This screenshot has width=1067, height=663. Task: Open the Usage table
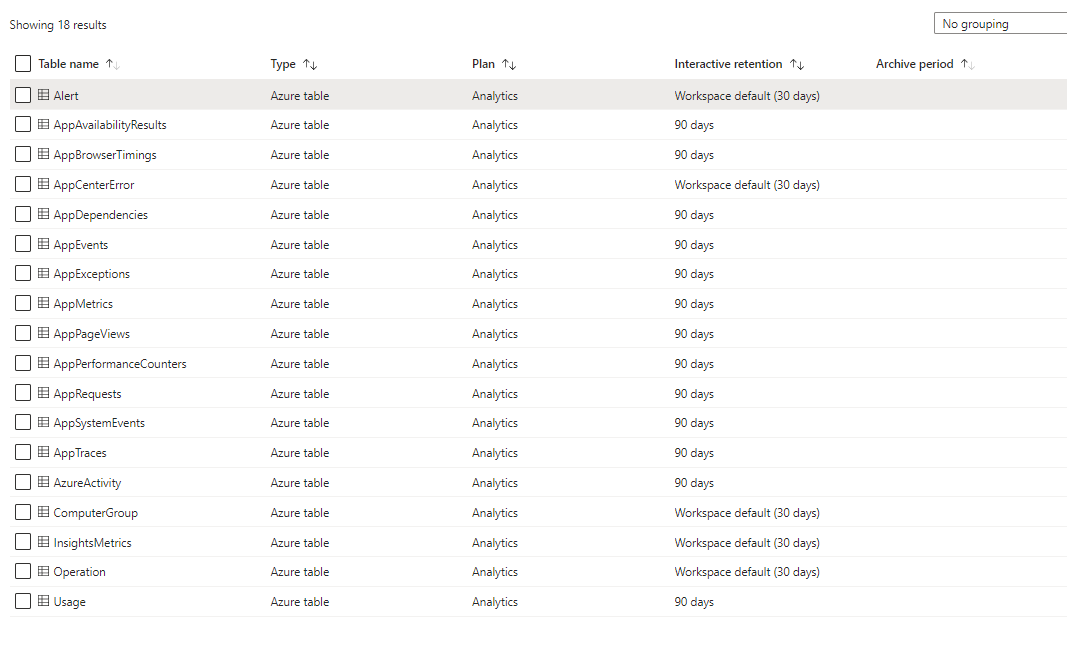[x=69, y=602]
